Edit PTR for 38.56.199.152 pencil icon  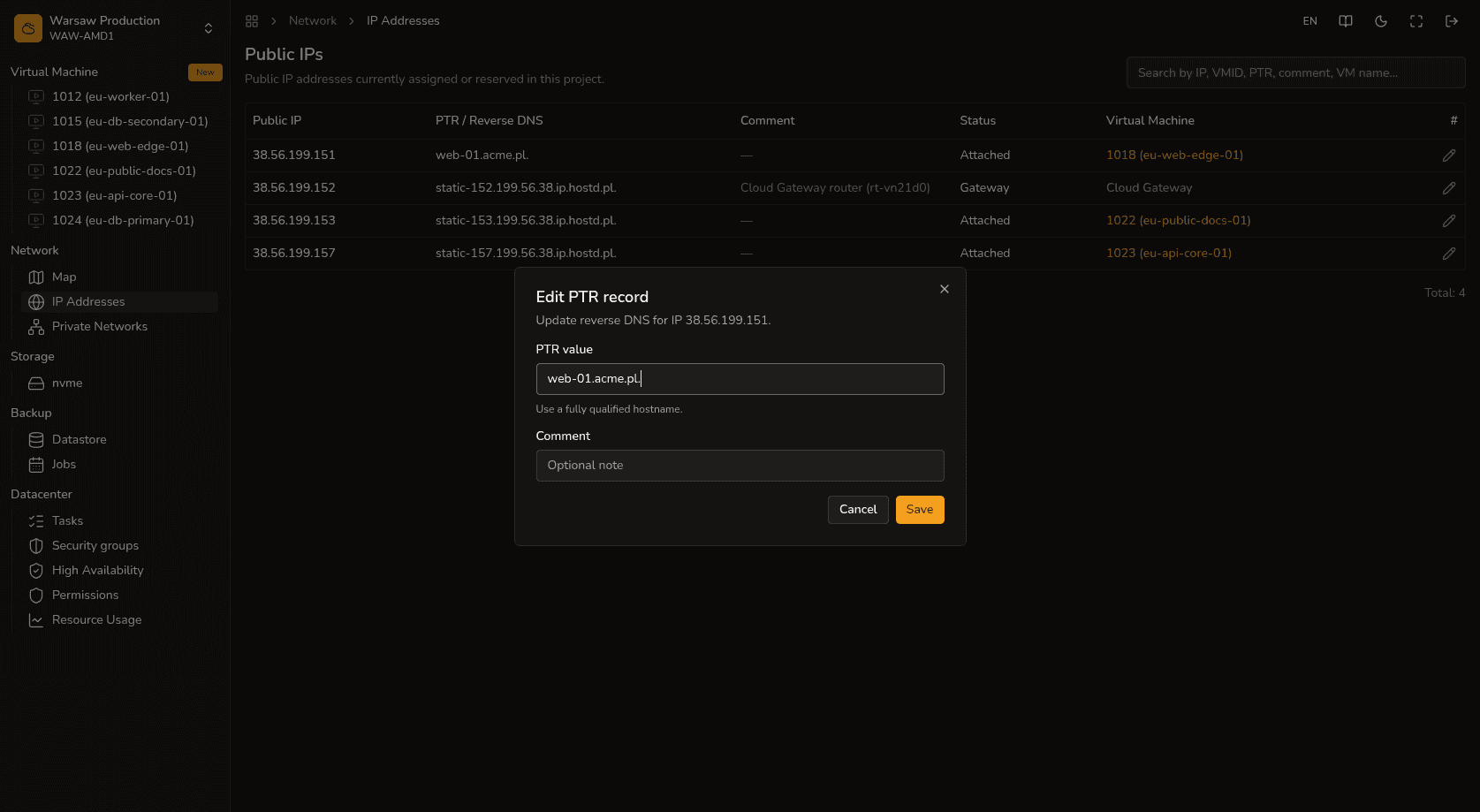[1449, 188]
